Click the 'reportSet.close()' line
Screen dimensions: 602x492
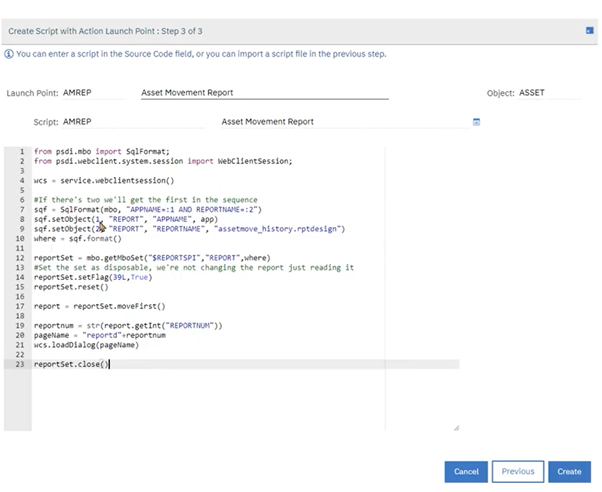coord(71,364)
